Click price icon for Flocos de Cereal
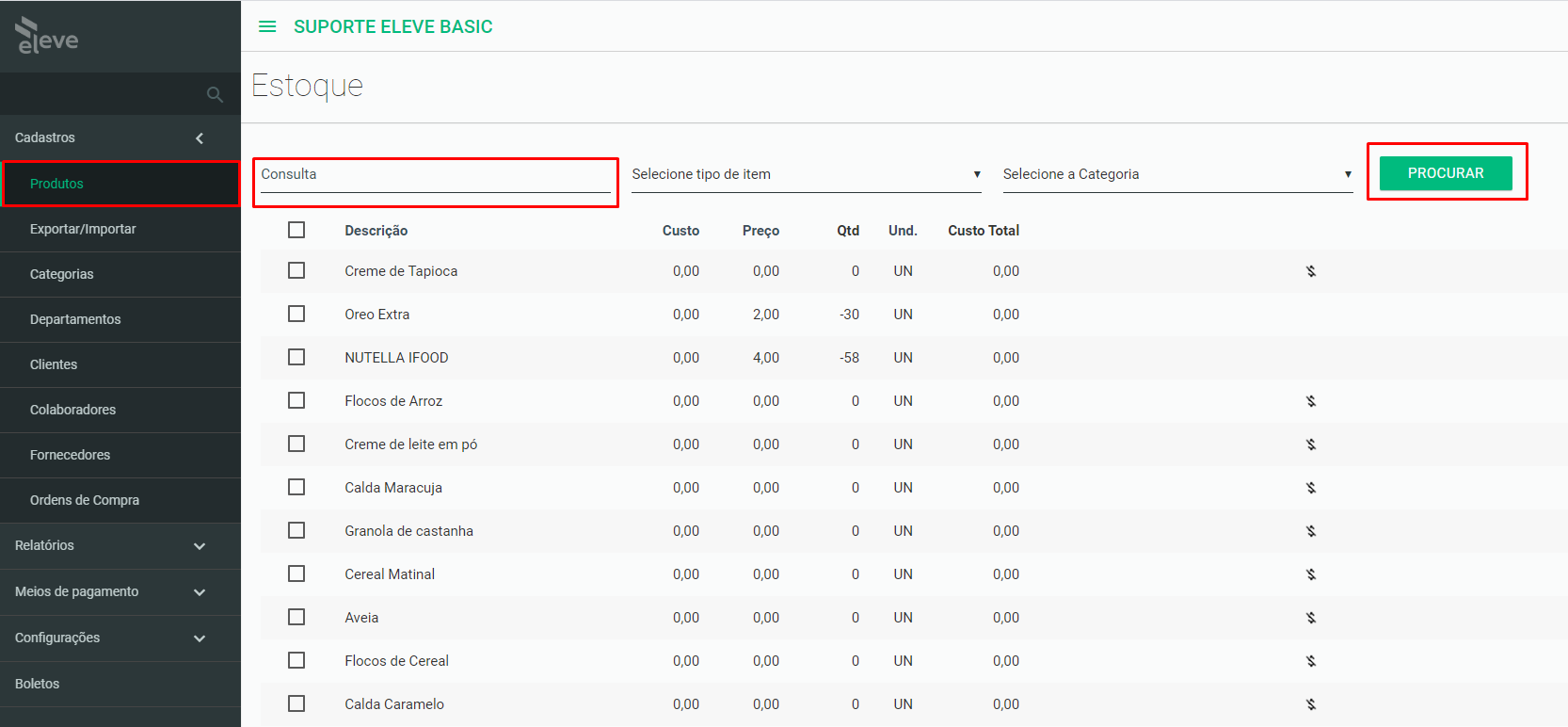 click(x=1310, y=661)
